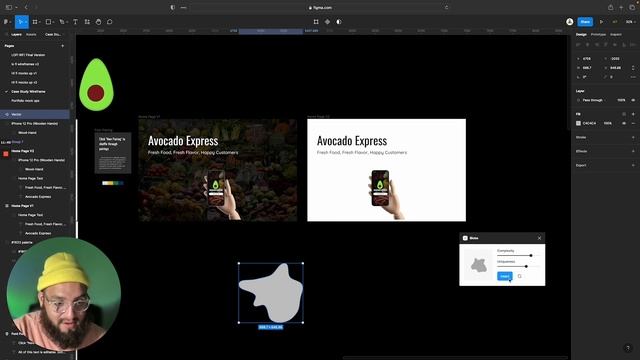Open the shape tools dropdown arrow

point(53,22)
